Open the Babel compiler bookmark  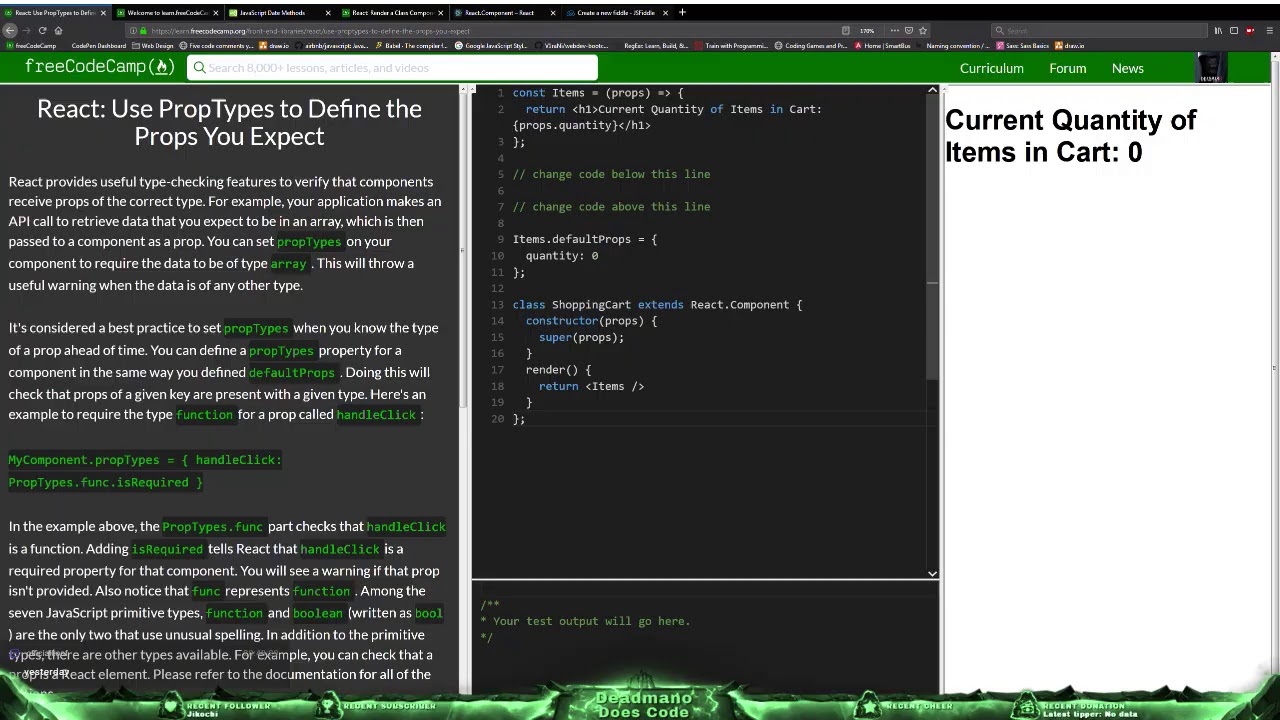(411, 46)
